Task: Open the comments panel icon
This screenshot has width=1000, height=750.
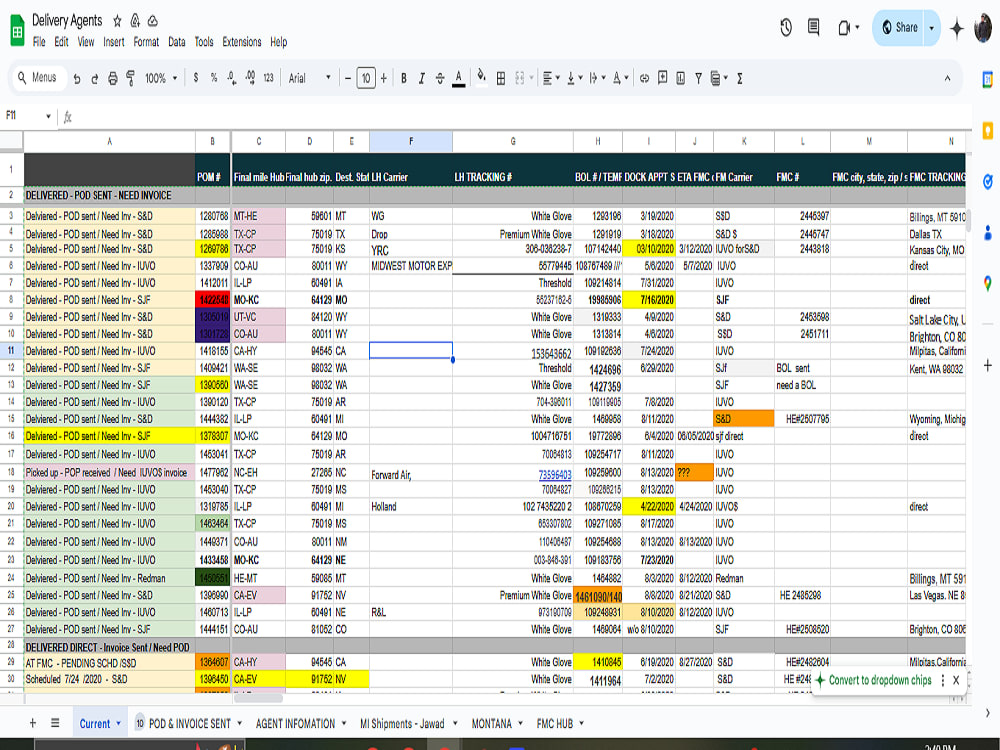Action: (x=814, y=27)
